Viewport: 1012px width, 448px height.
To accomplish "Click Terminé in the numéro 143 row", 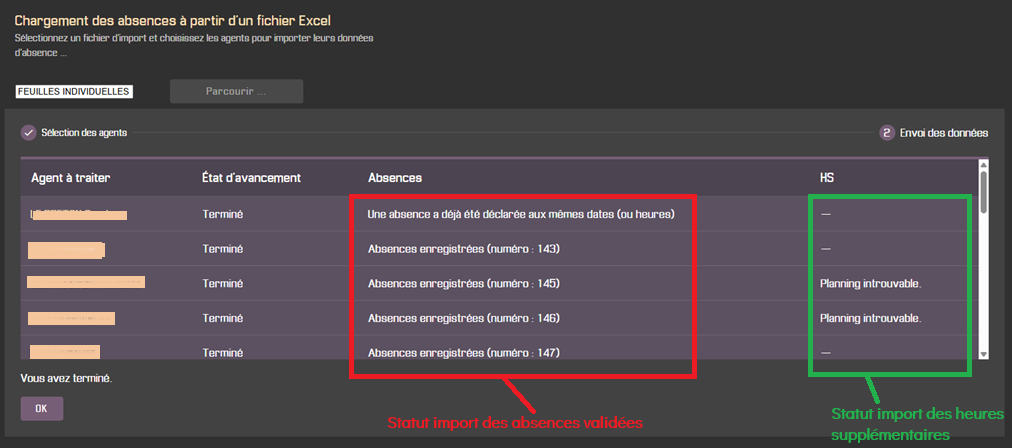I will point(223,249).
